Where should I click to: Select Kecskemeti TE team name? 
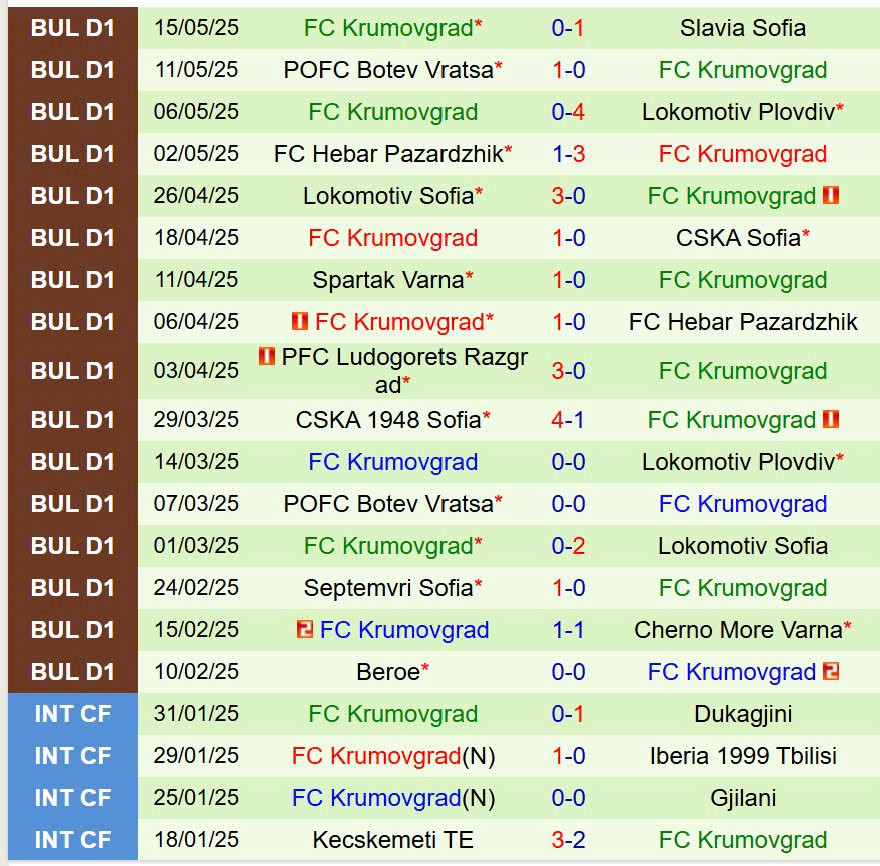click(x=393, y=840)
